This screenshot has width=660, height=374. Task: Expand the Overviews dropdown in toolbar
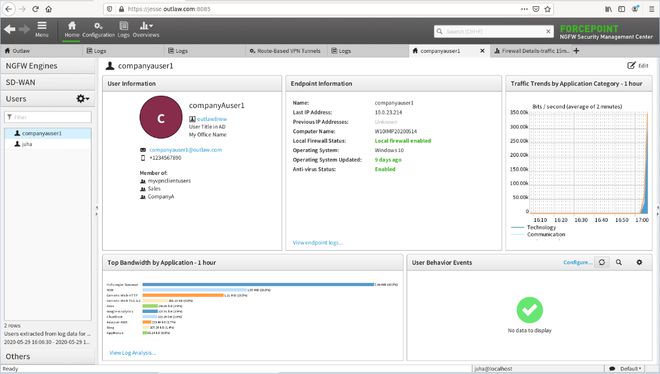coord(146,26)
